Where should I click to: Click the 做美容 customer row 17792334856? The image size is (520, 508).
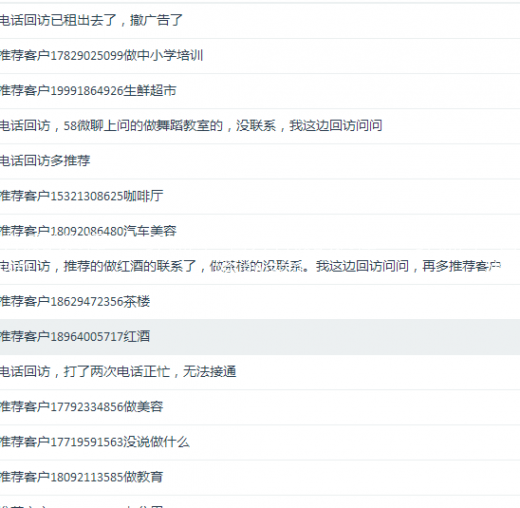coord(260,407)
